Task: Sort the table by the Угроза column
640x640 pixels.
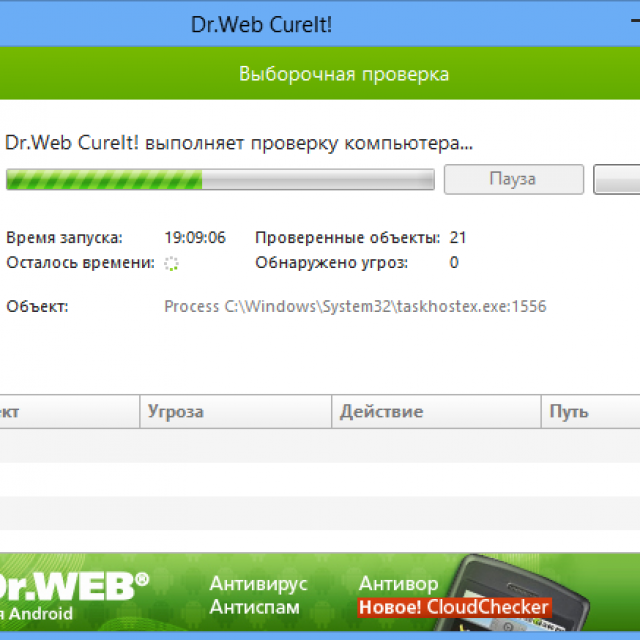Action: pyautogui.click(x=234, y=411)
